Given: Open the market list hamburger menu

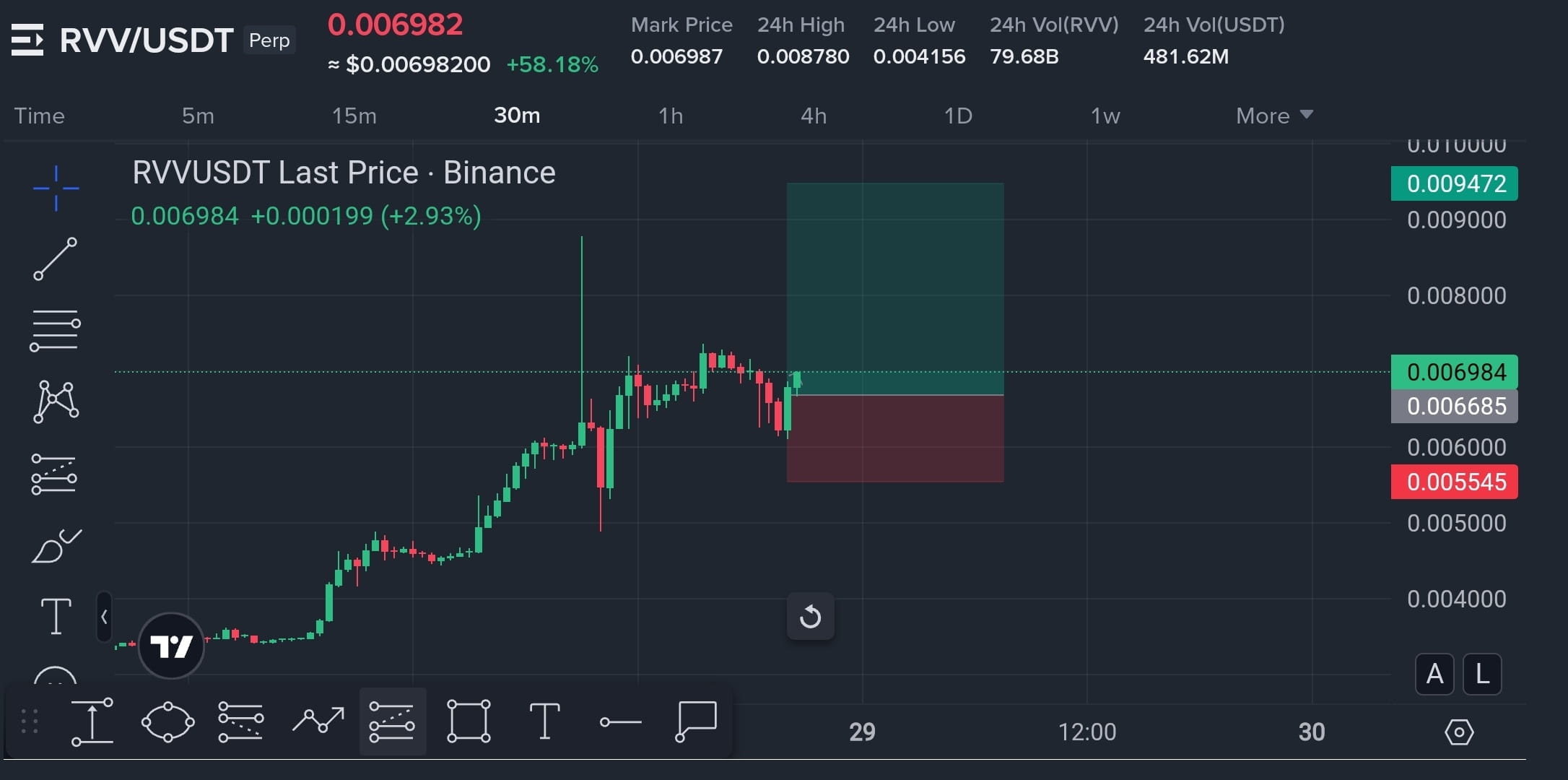Looking at the screenshot, I should point(27,40).
